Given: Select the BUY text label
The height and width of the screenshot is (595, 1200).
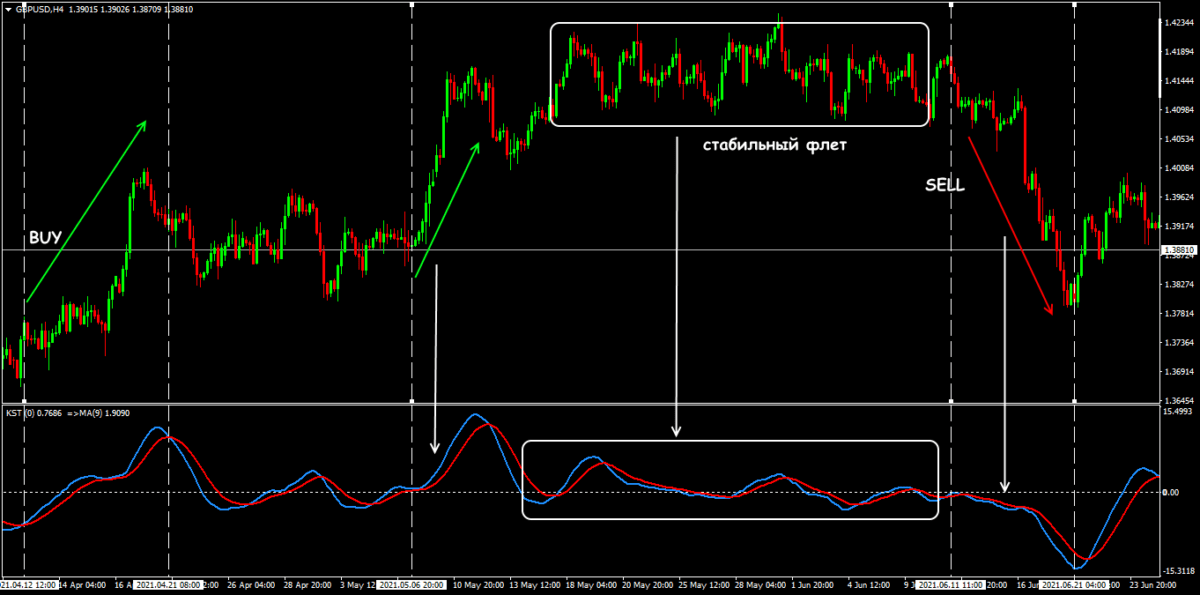Looking at the screenshot, I should 45,237.
